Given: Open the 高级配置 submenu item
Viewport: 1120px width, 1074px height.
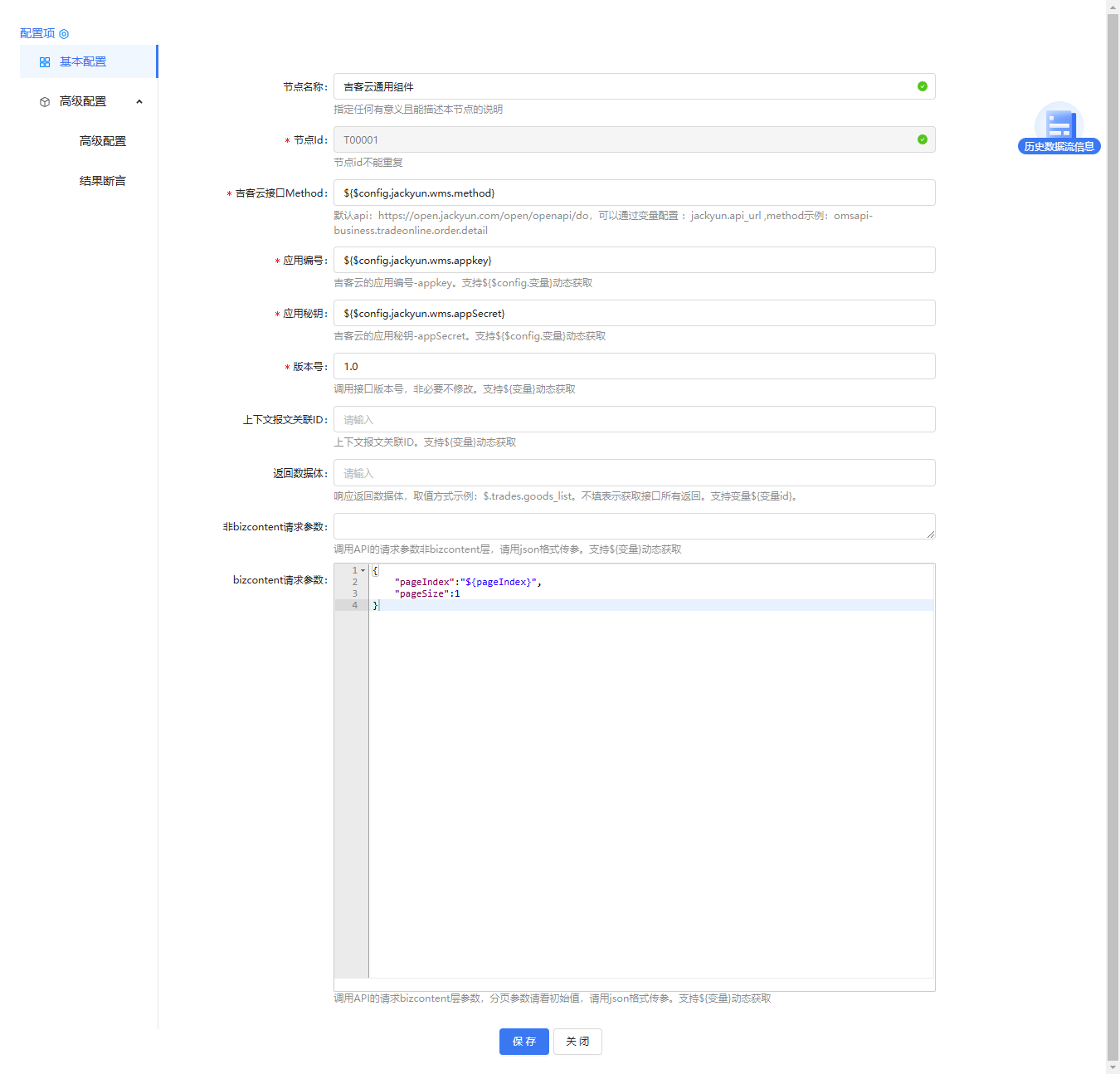Looking at the screenshot, I should [103, 141].
